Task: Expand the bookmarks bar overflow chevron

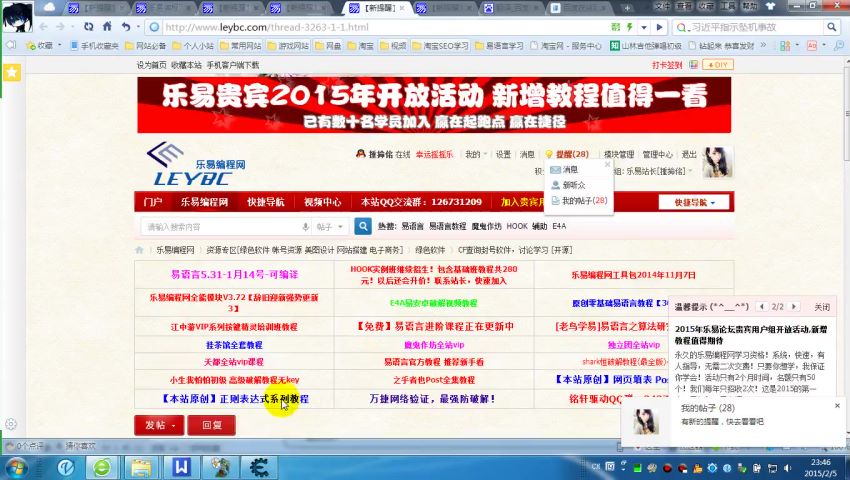Action: pos(763,46)
